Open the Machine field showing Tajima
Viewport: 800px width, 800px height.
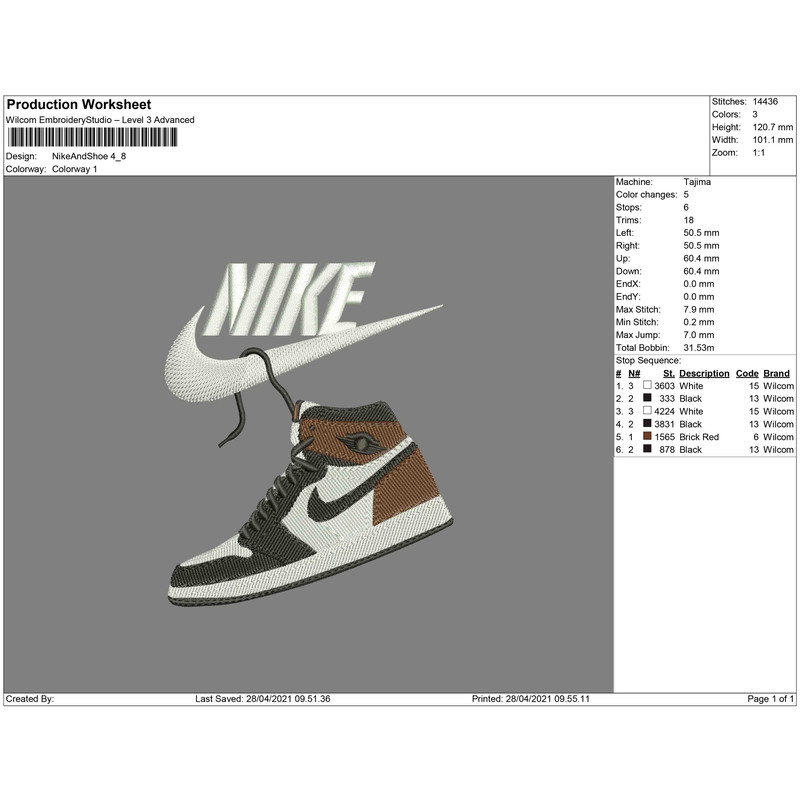pyautogui.click(x=697, y=182)
